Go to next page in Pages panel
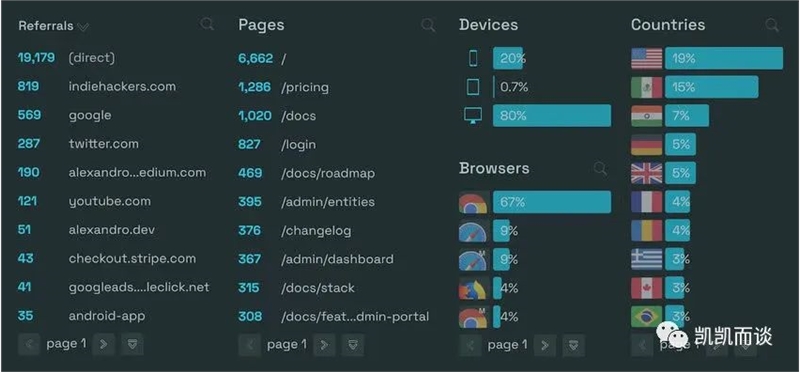Screen dimensions: 800x372 (324, 345)
